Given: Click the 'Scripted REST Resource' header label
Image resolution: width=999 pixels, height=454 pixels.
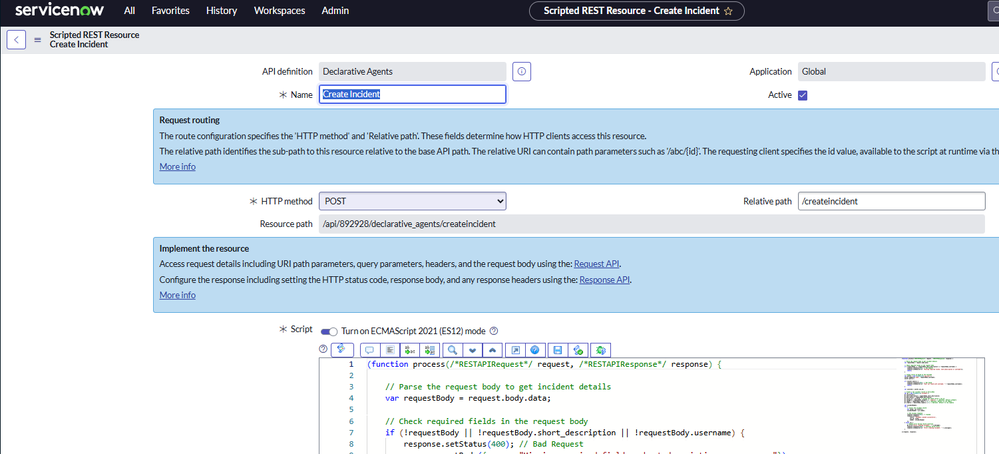Looking at the screenshot, I should click(x=94, y=35).
